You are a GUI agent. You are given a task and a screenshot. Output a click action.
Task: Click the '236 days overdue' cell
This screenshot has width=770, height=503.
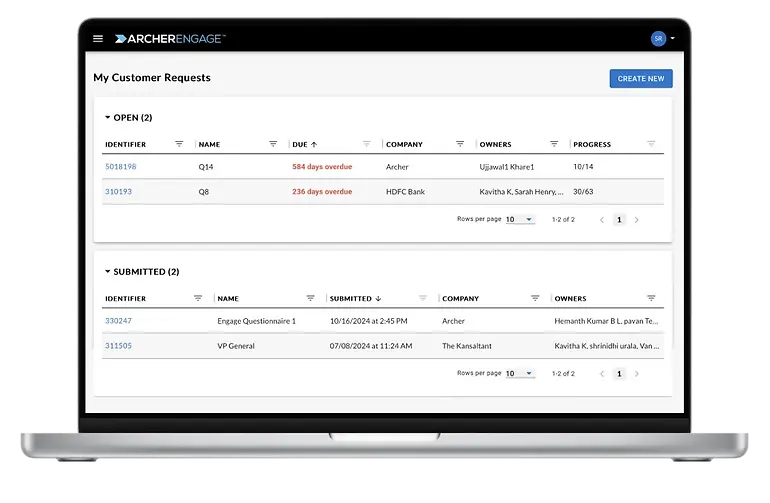click(x=322, y=192)
